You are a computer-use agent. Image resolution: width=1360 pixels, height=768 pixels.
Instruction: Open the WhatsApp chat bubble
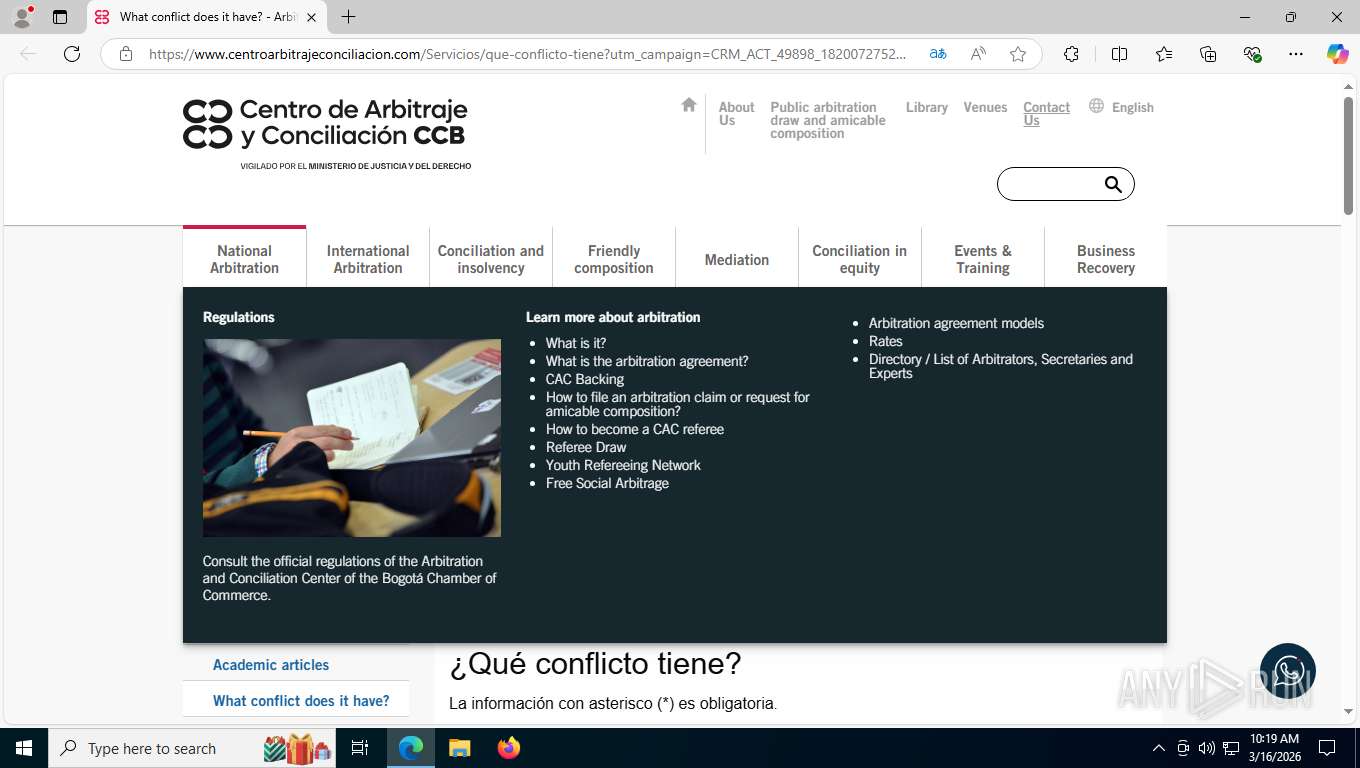(1288, 671)
